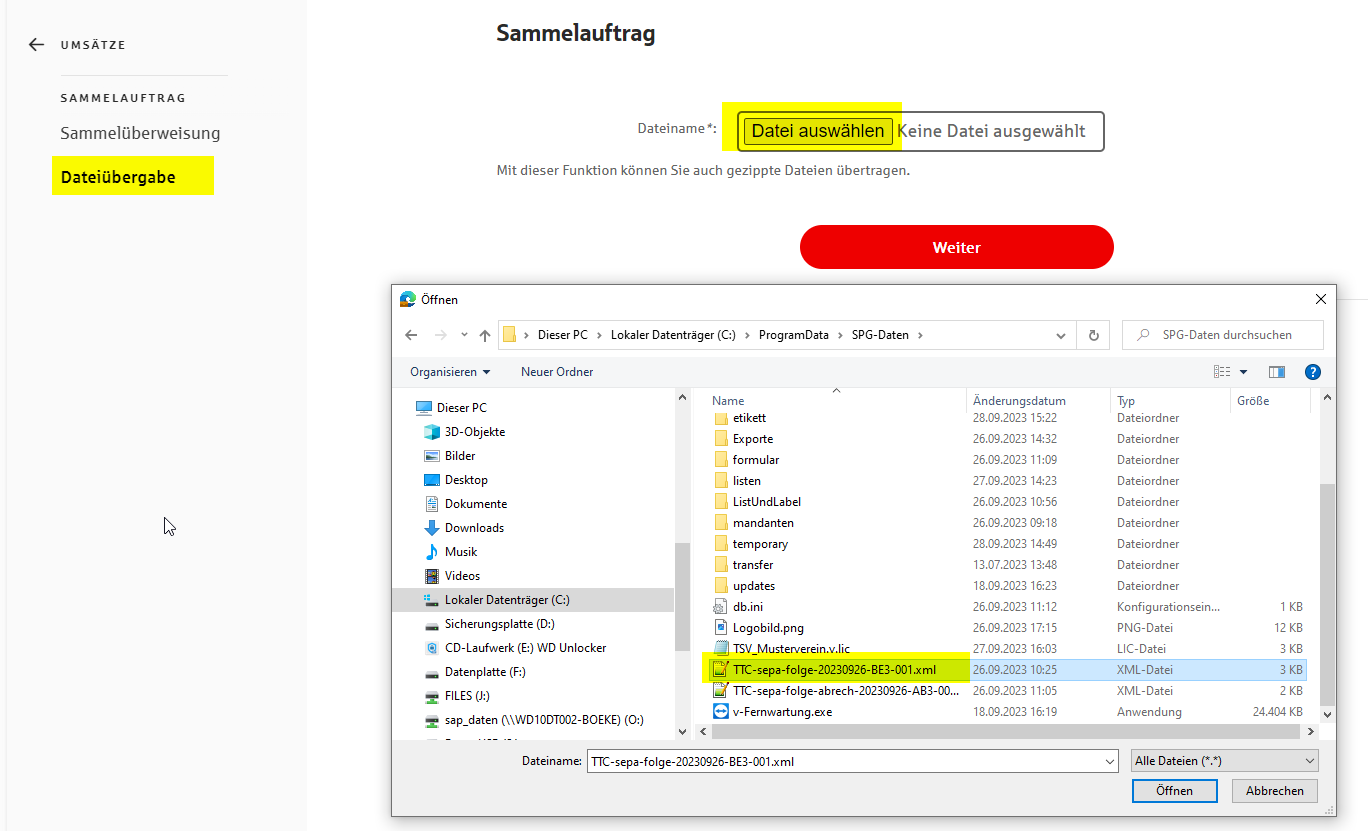Screen dimensions: 1368x831
Task: Select Dateiübergabe in the sidebar
Action: point(118,177)
